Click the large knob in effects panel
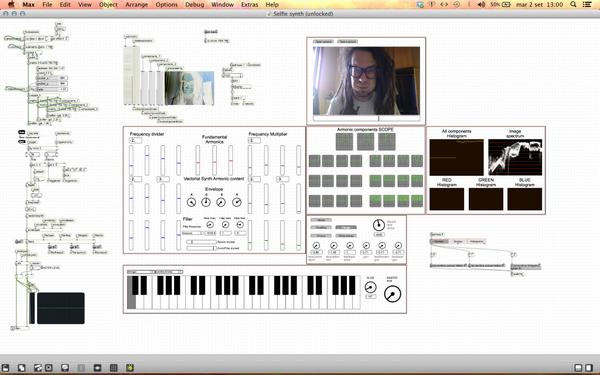Screen dimensions: 600x375 pos(378,225)
